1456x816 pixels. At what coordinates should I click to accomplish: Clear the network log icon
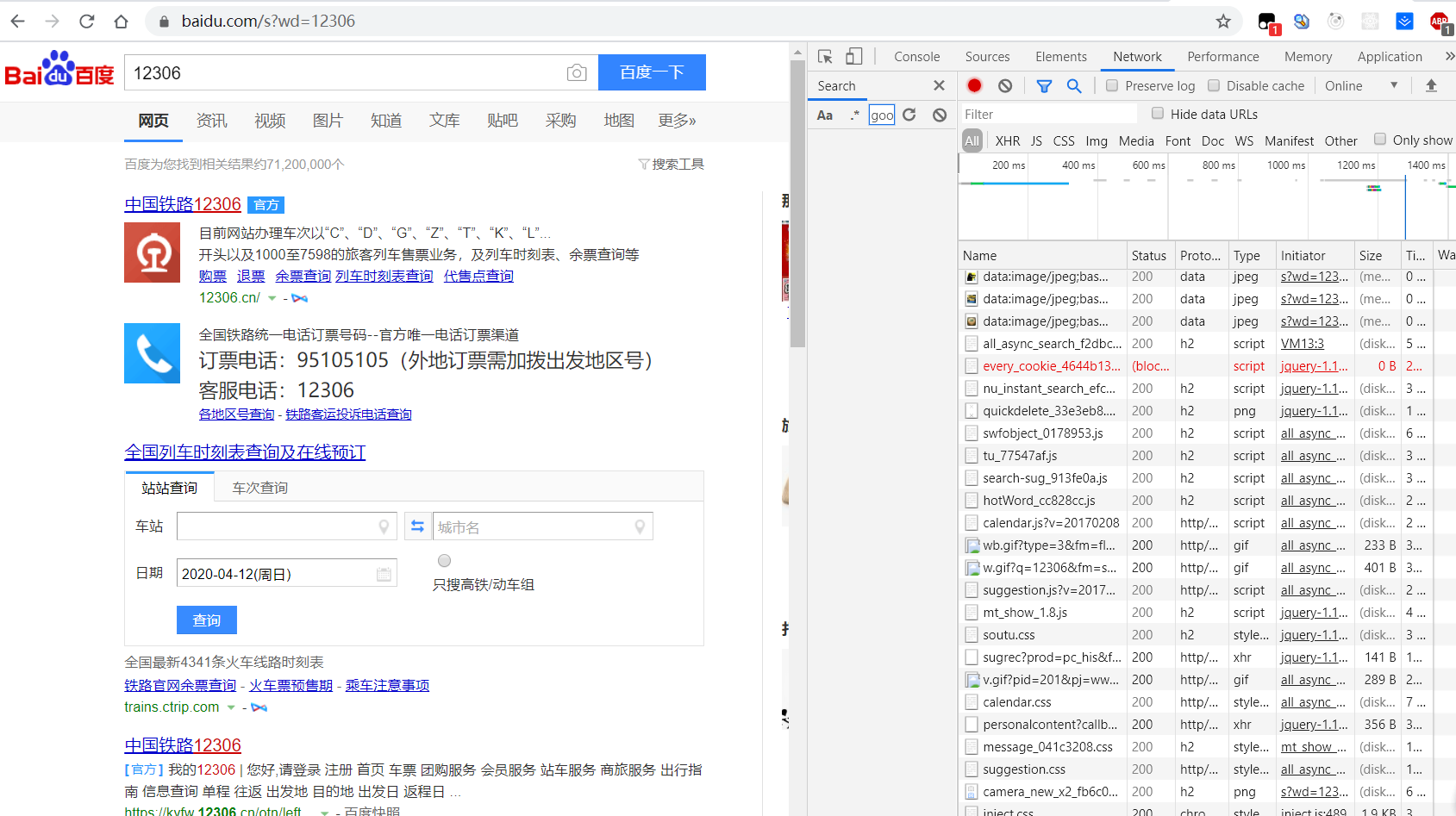tap(1005, 85)
